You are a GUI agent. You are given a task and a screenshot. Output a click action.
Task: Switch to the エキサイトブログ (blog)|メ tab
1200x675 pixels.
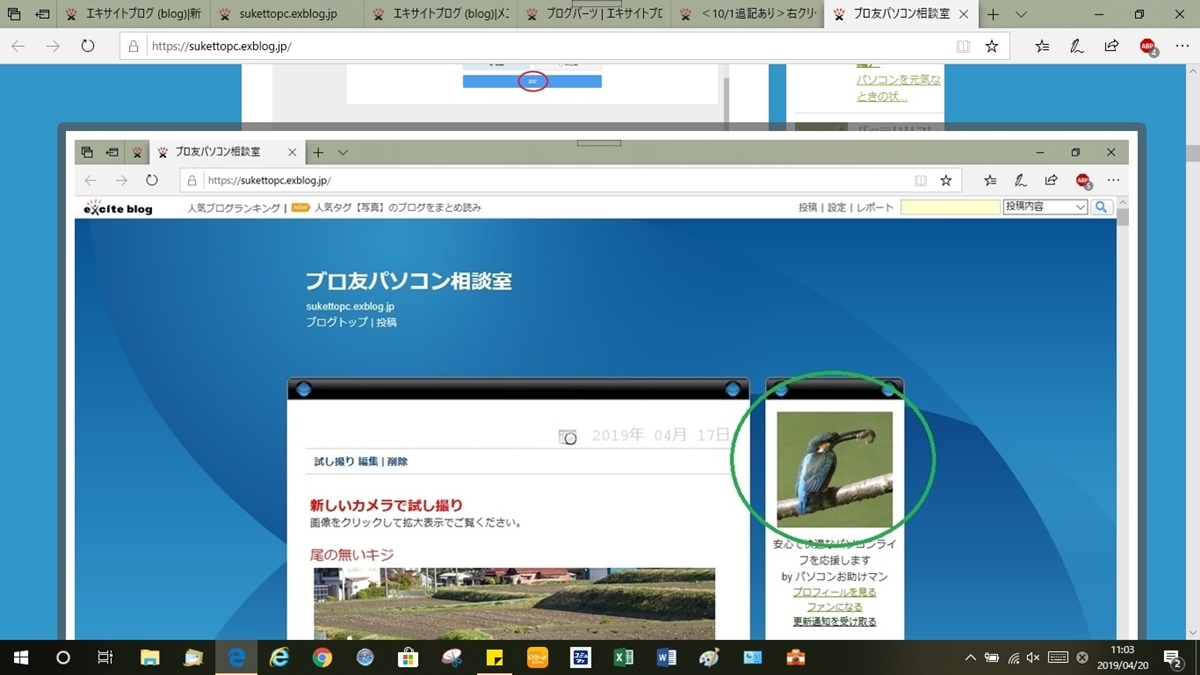pos(441,14)
